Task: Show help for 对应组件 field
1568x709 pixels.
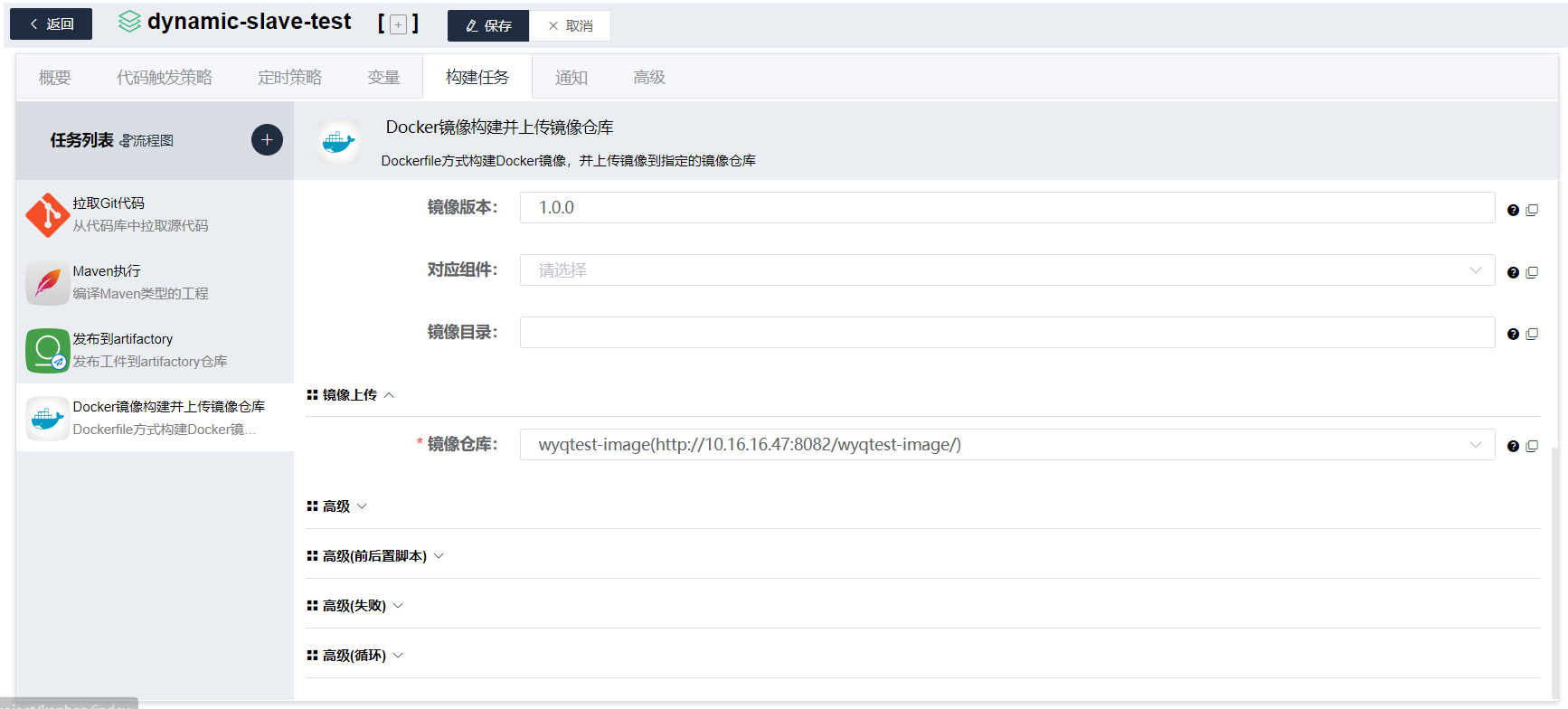Action: 1513,272
